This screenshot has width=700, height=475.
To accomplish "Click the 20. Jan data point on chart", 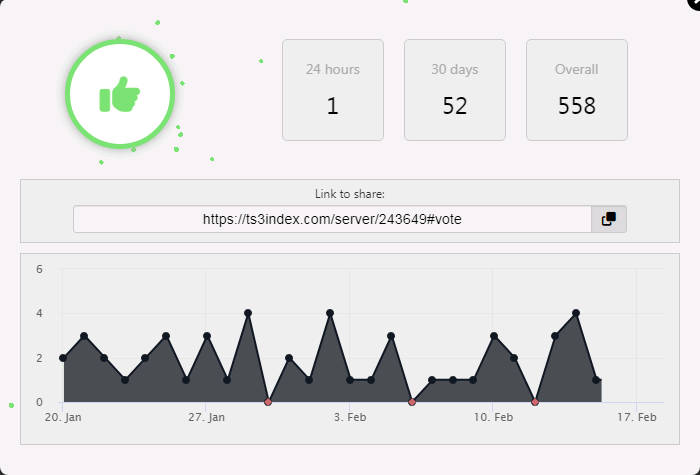I will (63, 358).
